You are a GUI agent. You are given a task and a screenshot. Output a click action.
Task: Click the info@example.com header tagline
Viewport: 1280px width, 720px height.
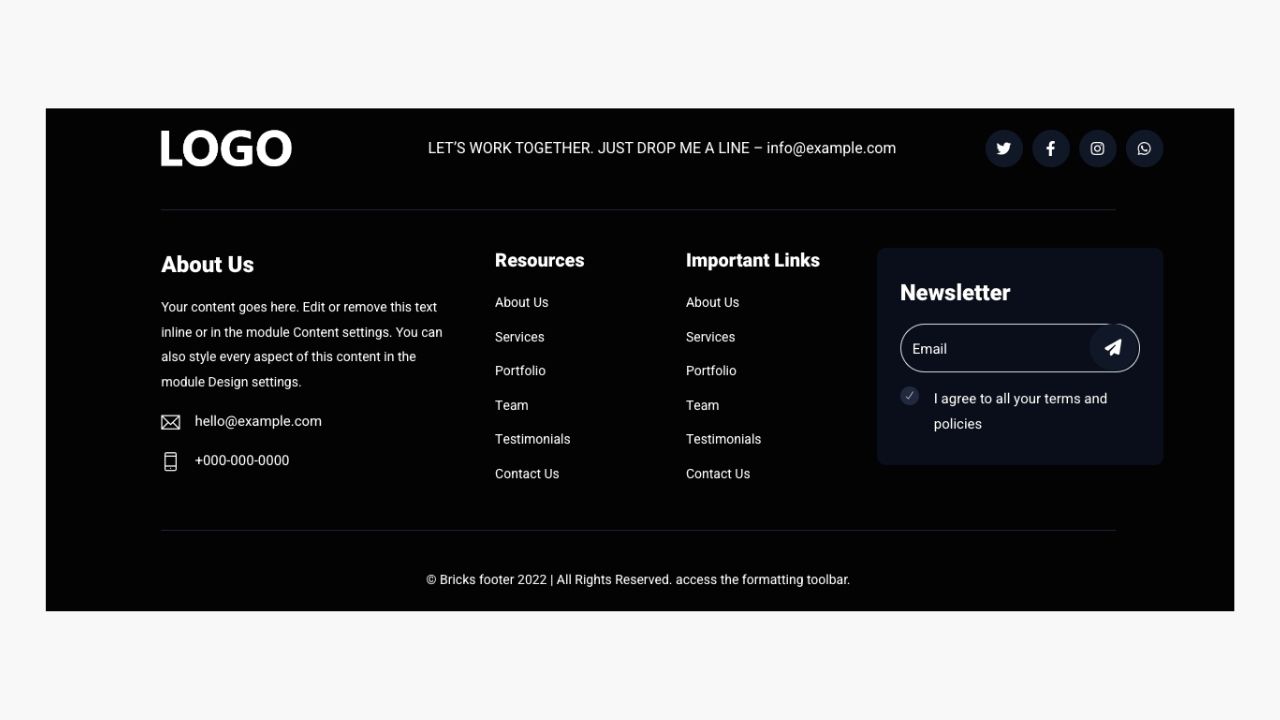[x=661, y=148]
